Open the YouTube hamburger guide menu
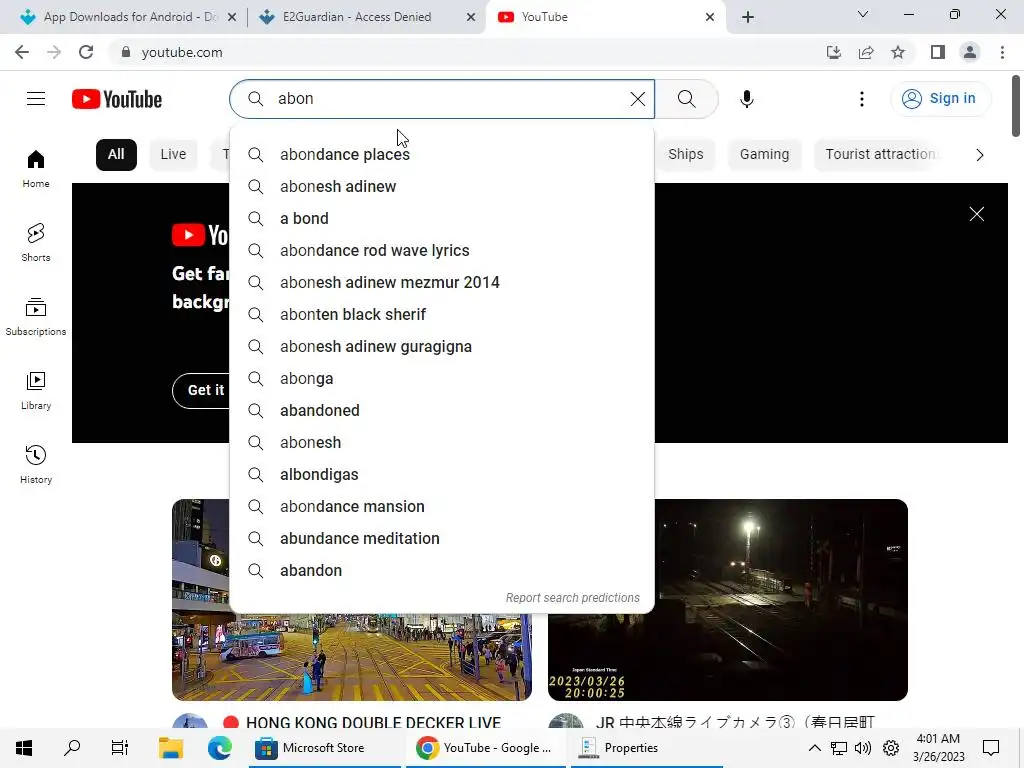This screenshot has width=1024, height=768. (36, 99)
